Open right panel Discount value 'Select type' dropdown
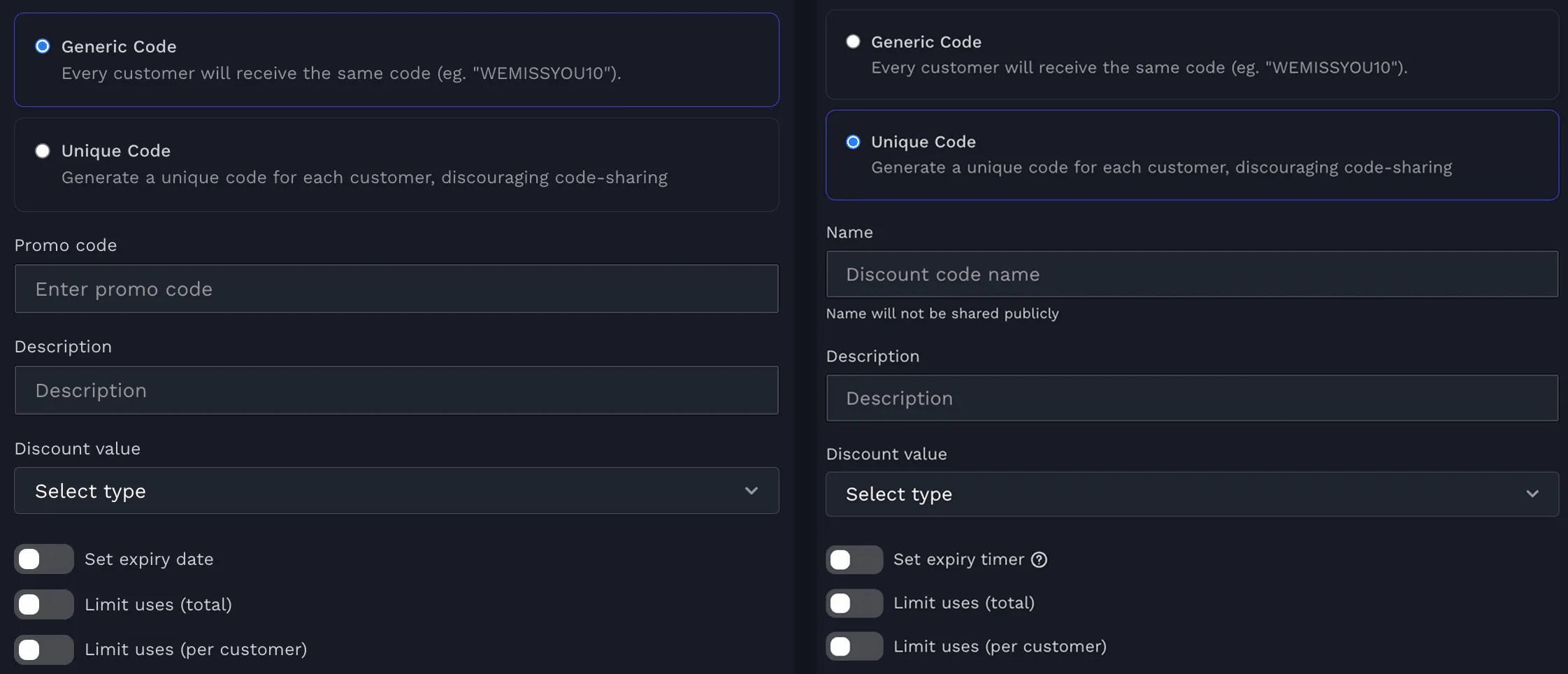 click(1192, 494)
